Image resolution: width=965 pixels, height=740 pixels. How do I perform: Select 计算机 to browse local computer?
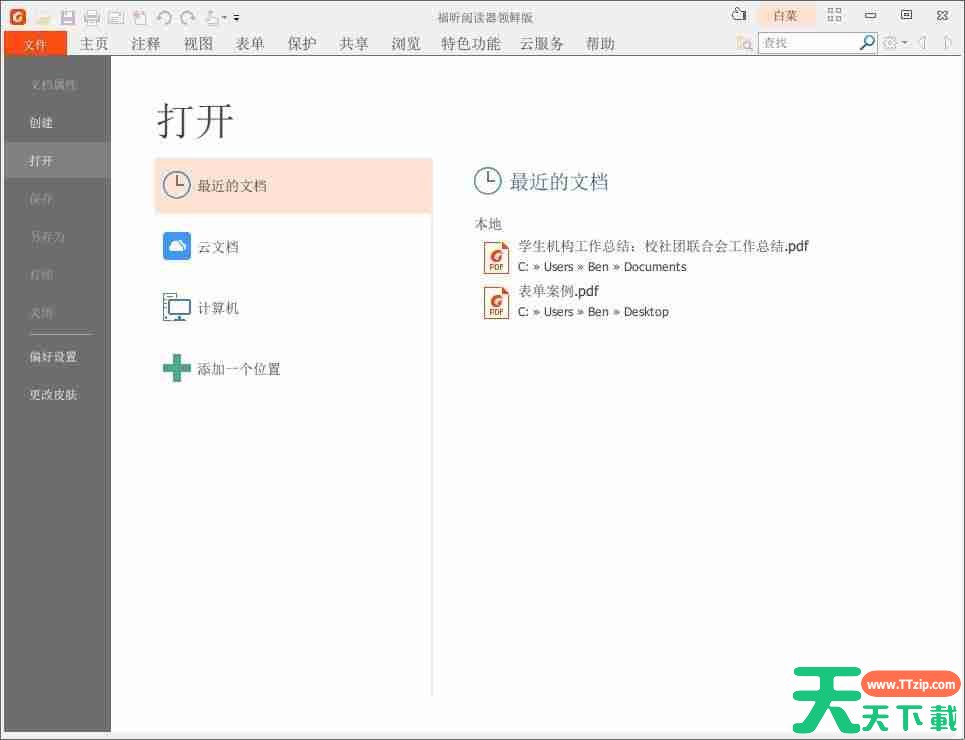click(x=218, y=308)
